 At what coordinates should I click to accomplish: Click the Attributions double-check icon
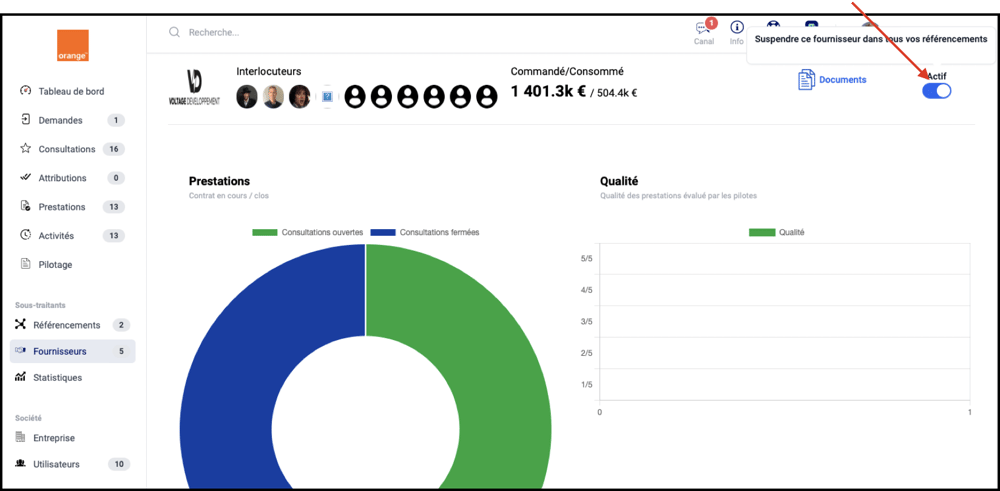pos(26,177)
